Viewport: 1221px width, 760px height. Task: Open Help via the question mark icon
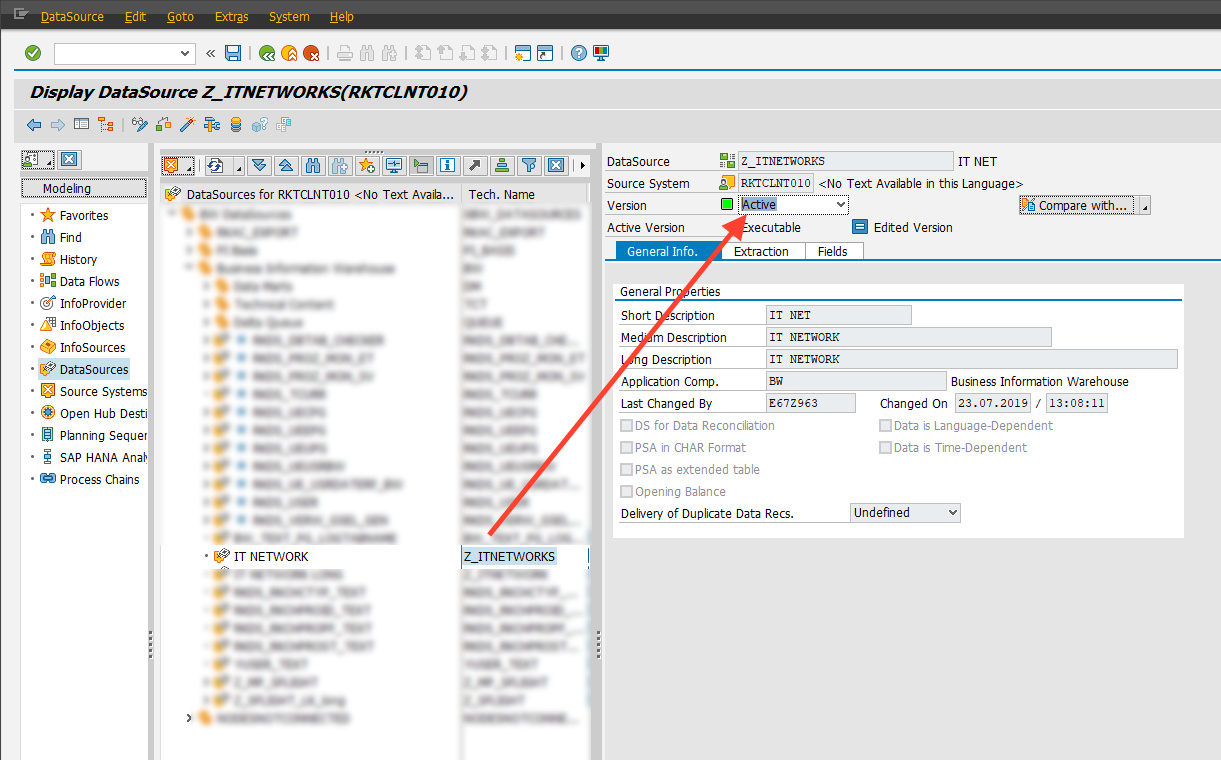tap(578, 53)
